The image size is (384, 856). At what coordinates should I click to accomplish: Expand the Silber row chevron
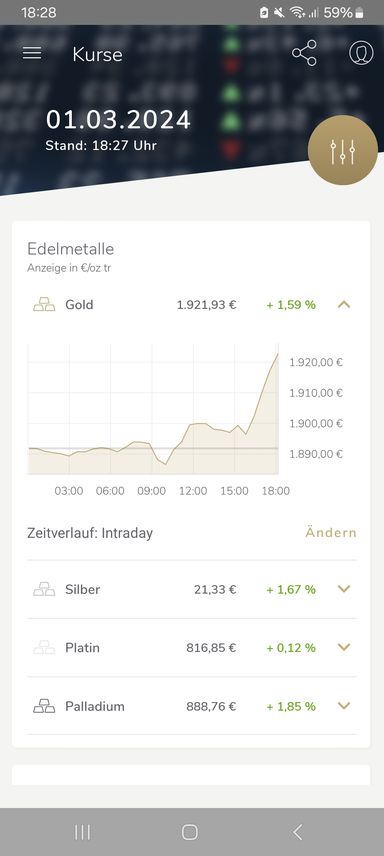coord(344,588)
